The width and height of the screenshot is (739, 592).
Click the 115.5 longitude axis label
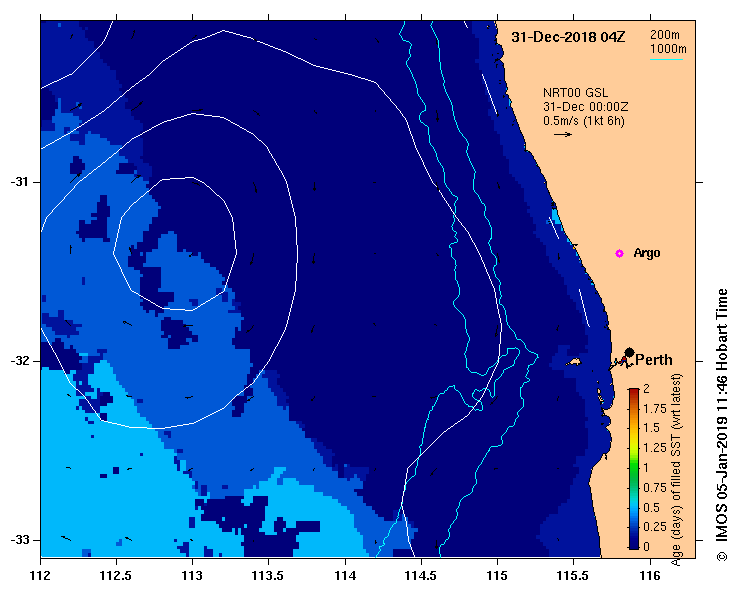pos(574,576)
